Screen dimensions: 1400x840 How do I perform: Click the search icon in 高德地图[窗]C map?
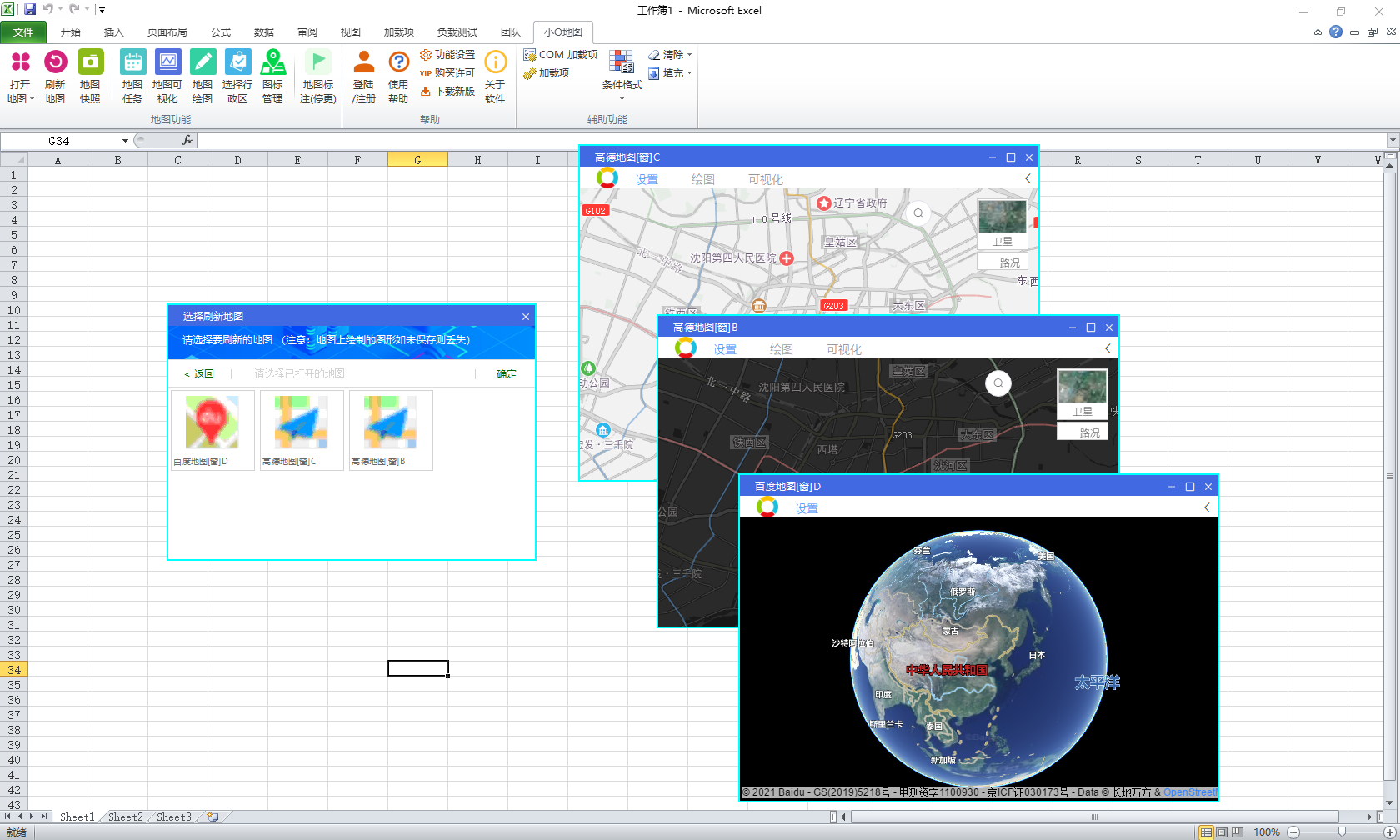tap(918, 213)
